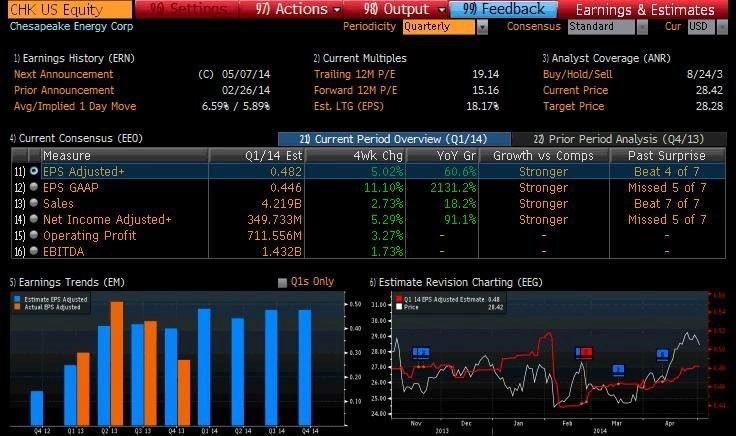Click the 99) Feedback button

tap(504, 9)
